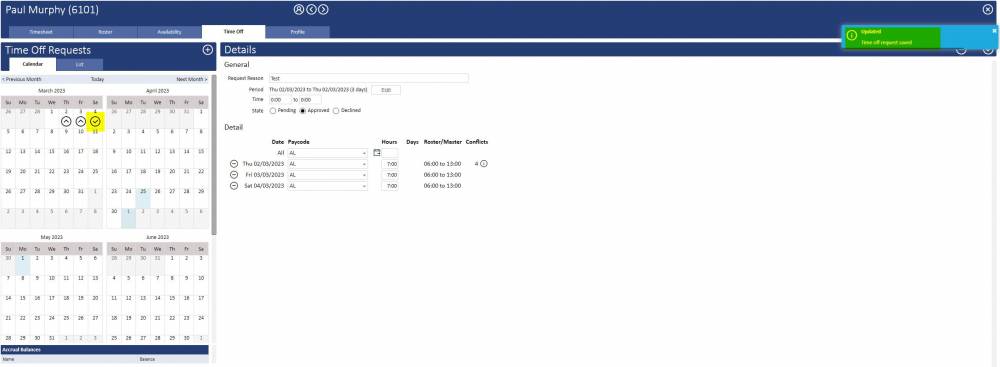Click the checkmark icon on March 4 in calendar

[x=95, y=121]
